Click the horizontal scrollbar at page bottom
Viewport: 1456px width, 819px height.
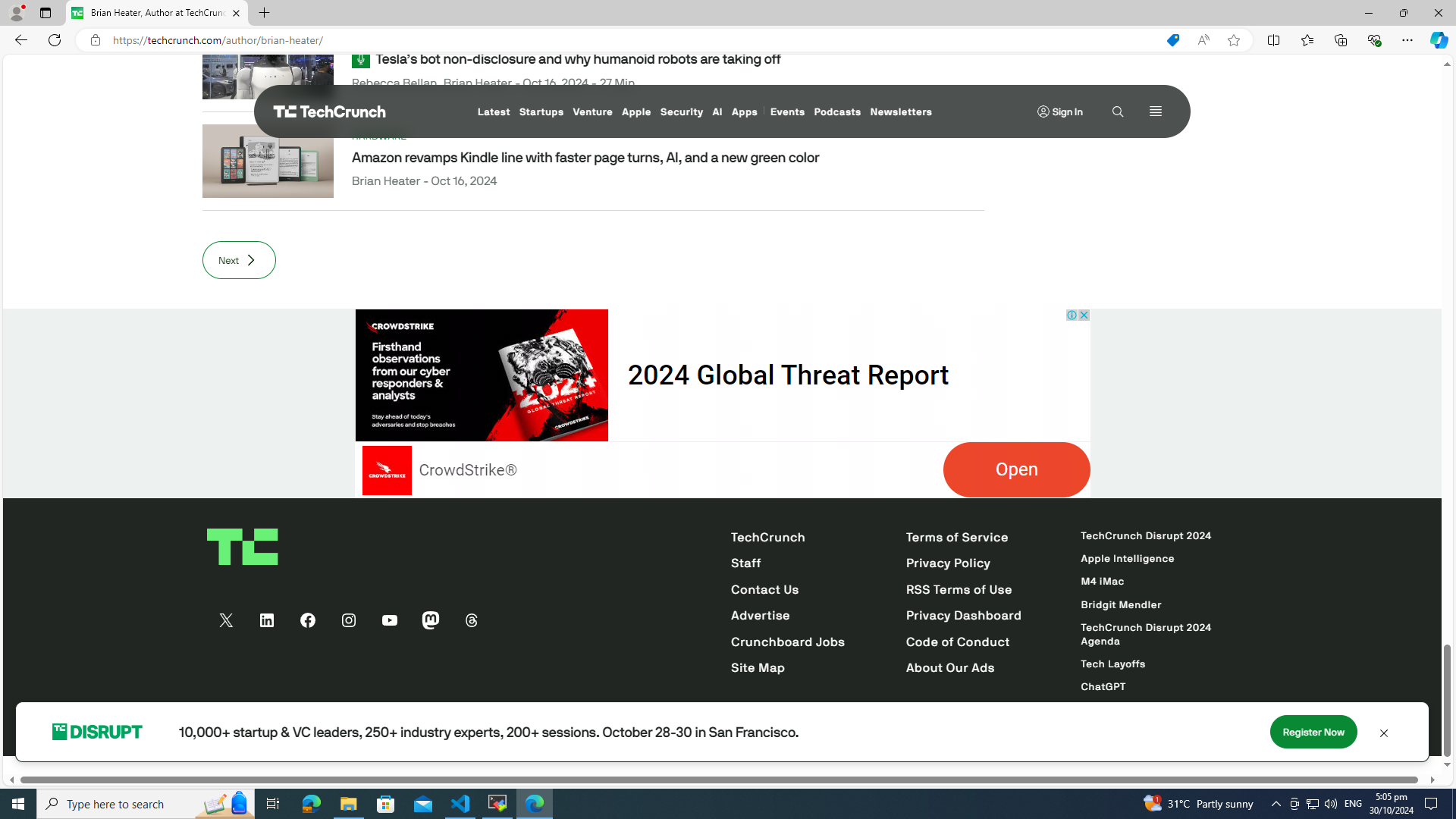[719, 780]
